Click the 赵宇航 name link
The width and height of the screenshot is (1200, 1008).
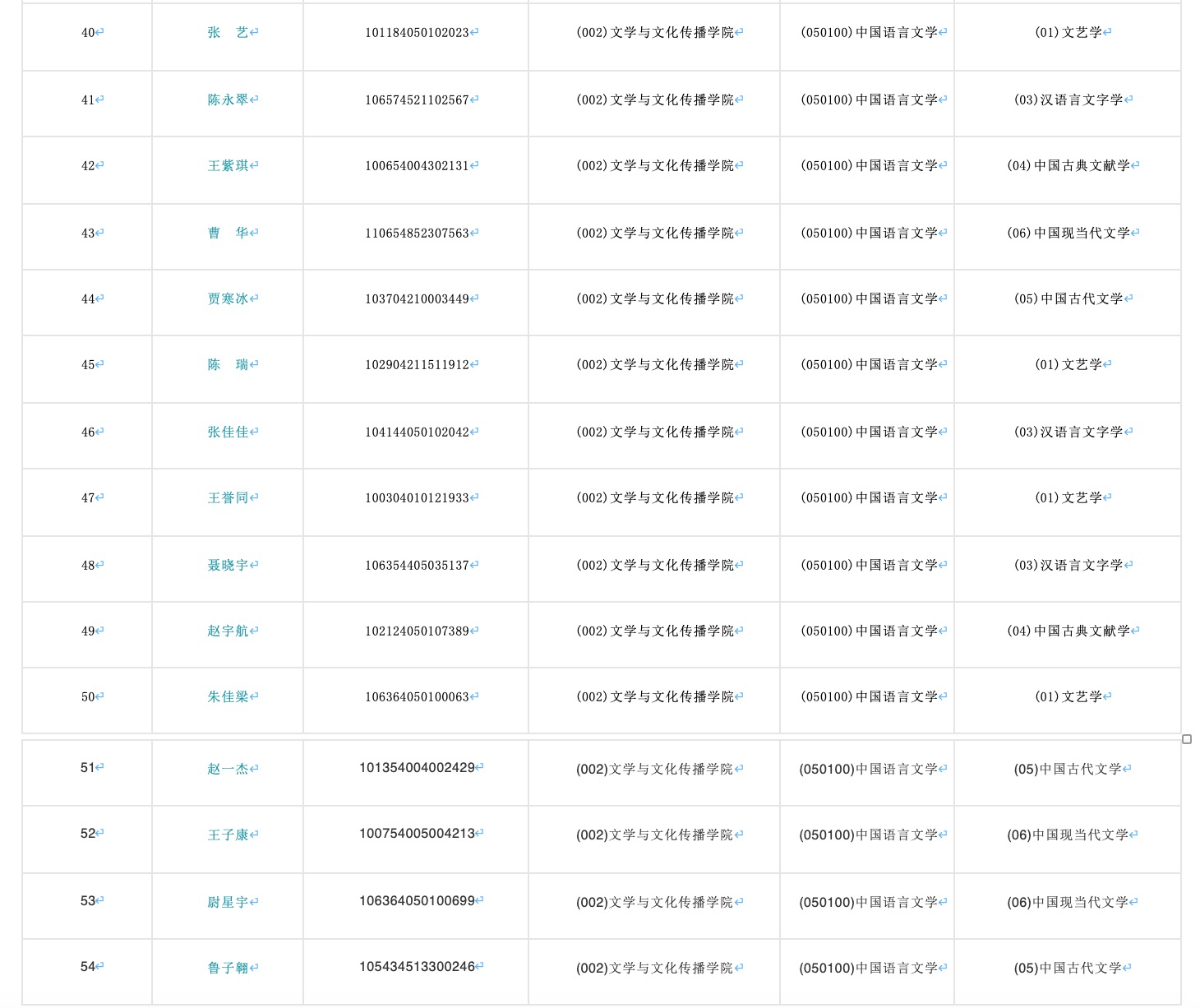point(228,631)
